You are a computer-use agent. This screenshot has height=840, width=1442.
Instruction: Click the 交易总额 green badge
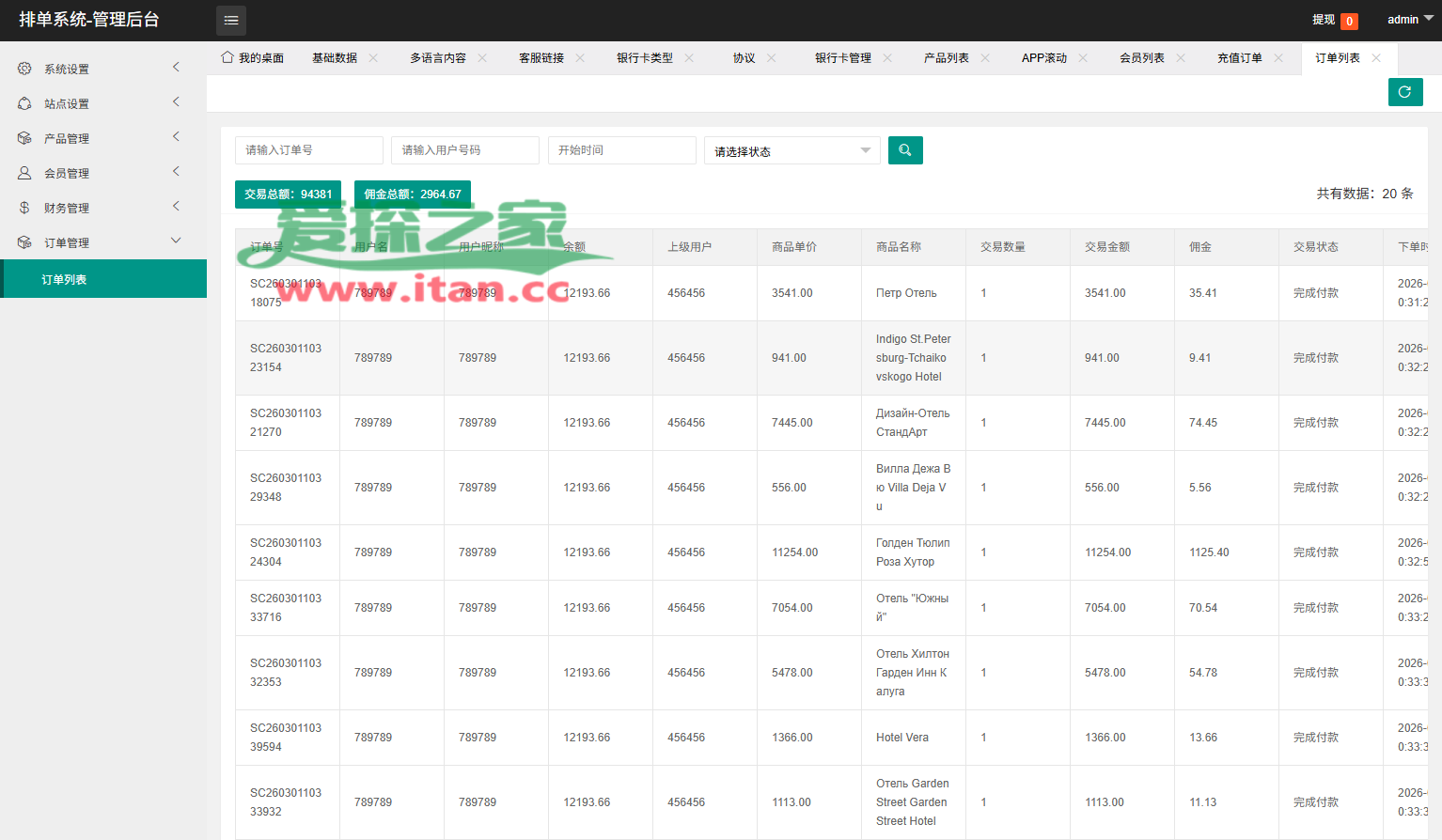click(x=288, y=194)
